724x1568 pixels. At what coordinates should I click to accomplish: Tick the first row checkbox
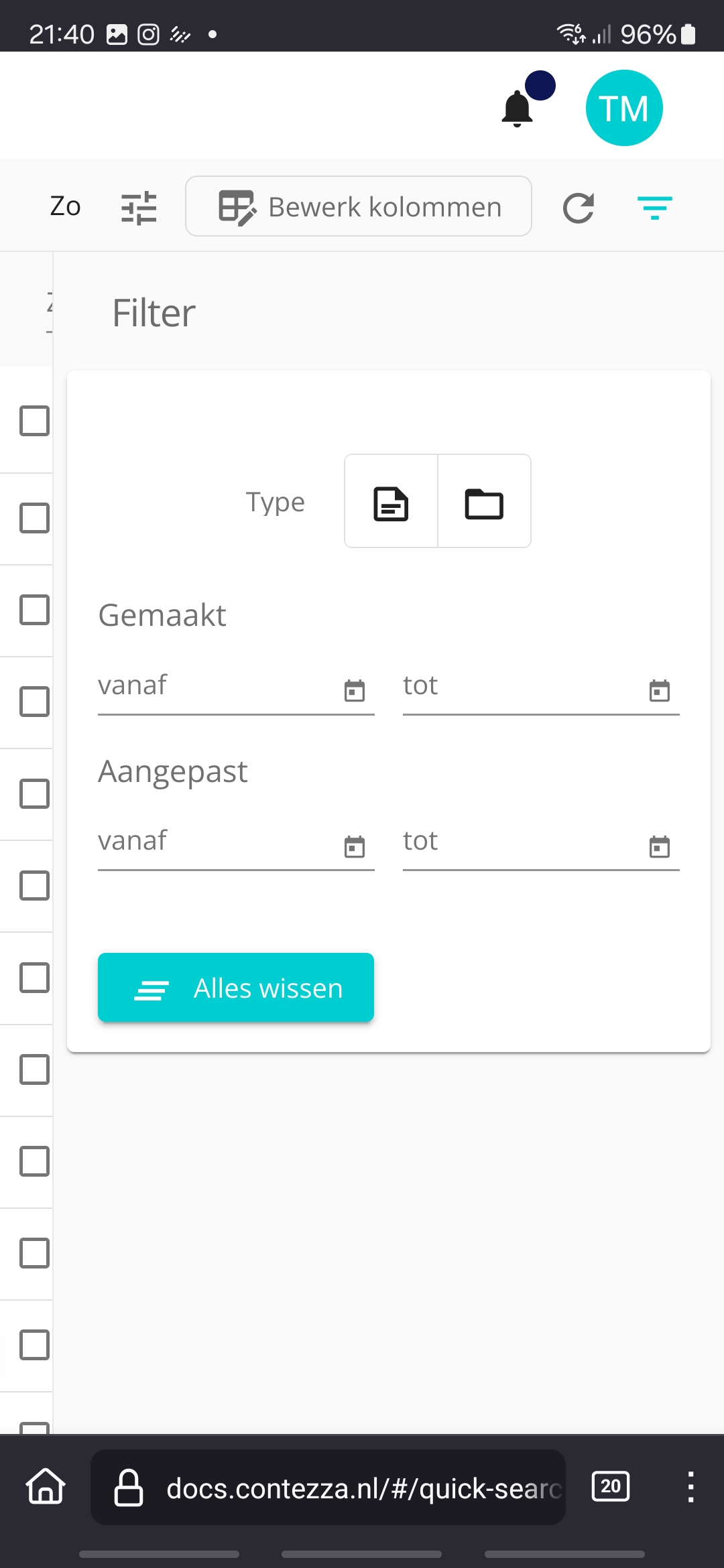[x=34, y=421]
